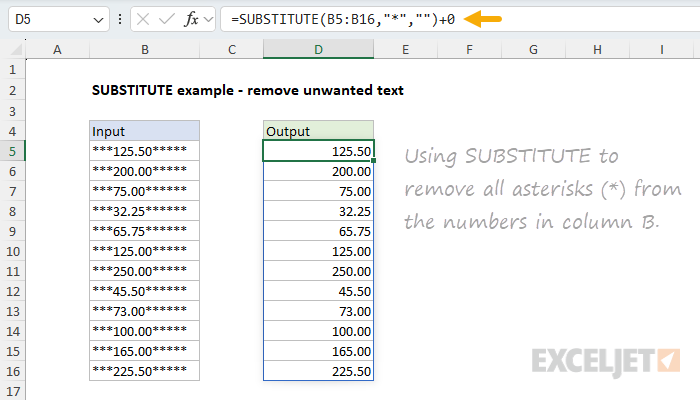Select column E header
Screen dimensions: 700x400
(x=405, y=50)
